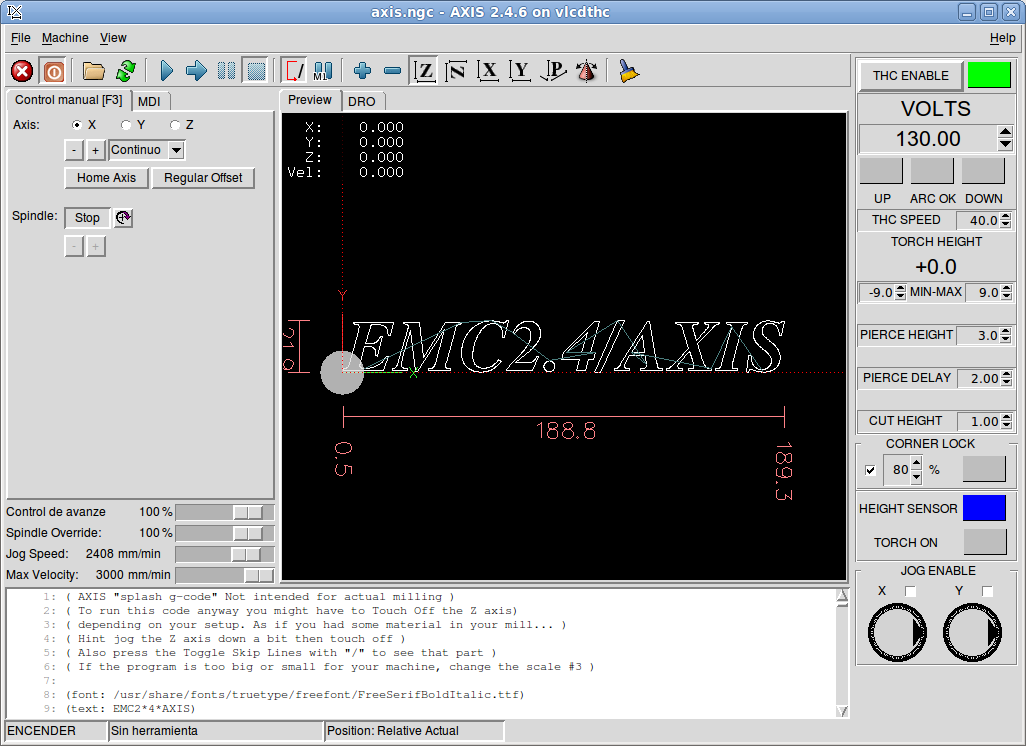
Task: Click the X jog wheel dial
Action: point(897,633)
